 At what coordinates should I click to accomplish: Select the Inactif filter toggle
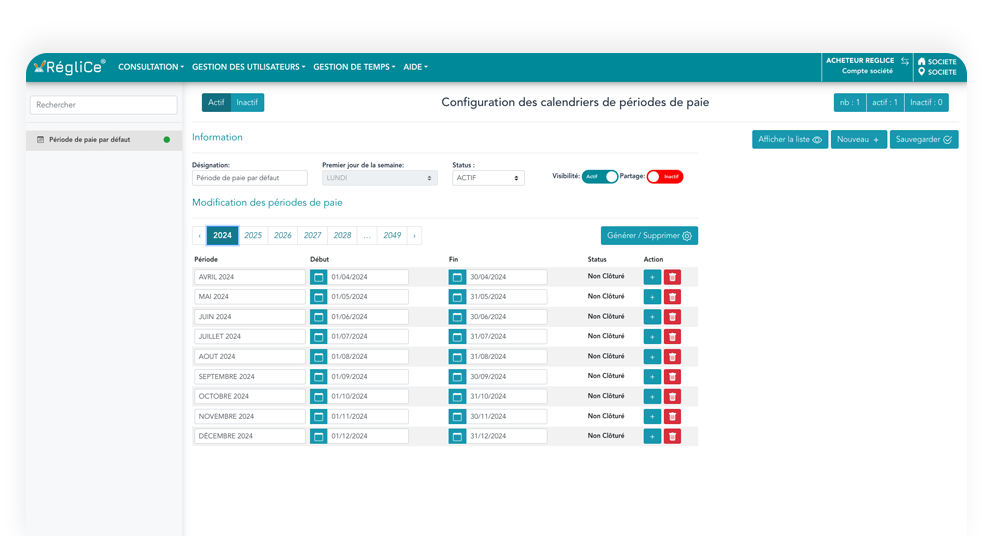pyautogui.click(x=247, y=102)
